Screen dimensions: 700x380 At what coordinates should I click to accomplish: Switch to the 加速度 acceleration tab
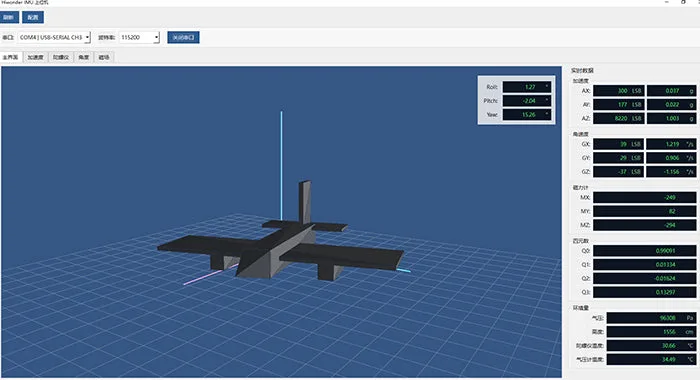pos(36,57)
